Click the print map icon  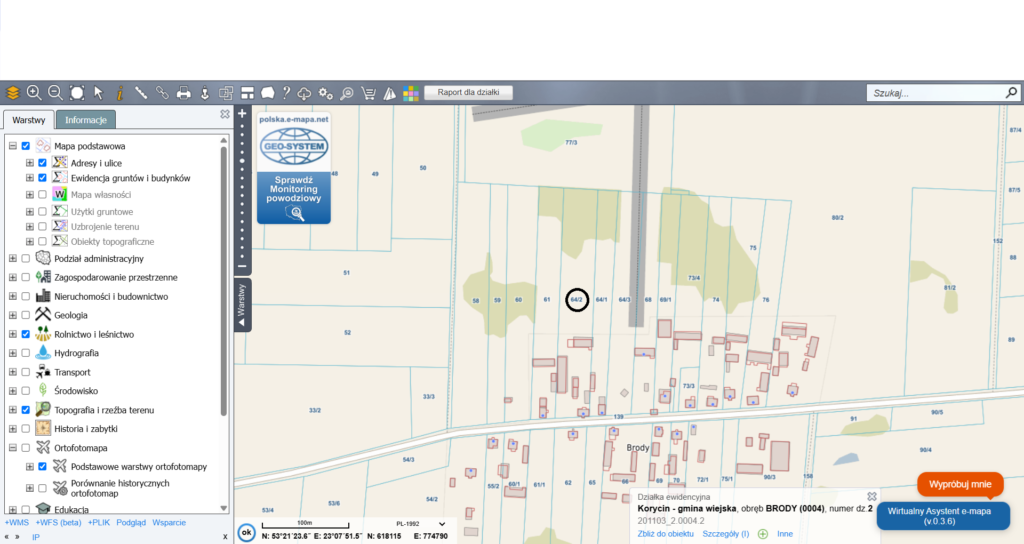click(x=183, y=93)
